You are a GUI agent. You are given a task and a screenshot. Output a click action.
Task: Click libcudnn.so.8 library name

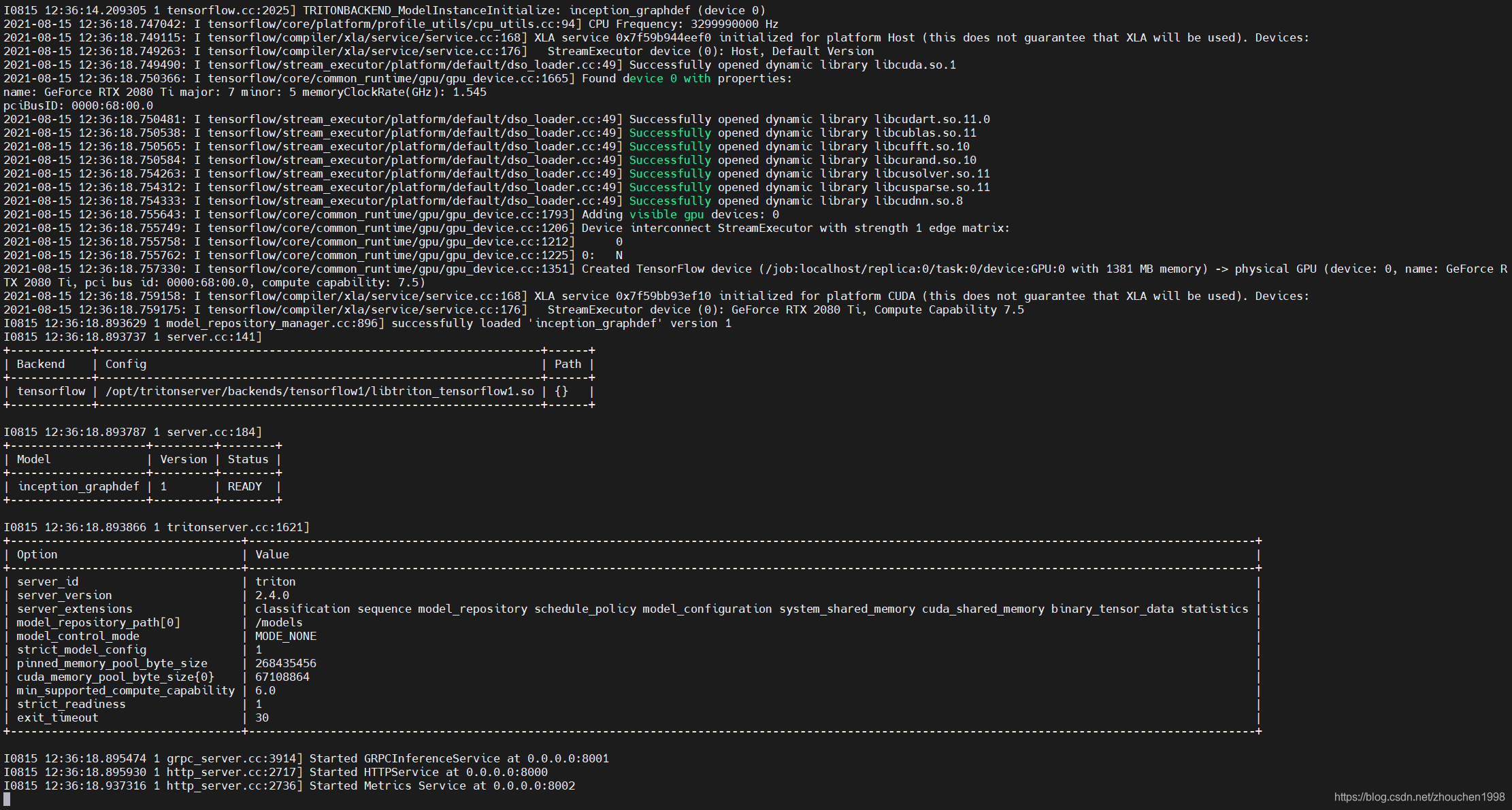click(918, 201)
